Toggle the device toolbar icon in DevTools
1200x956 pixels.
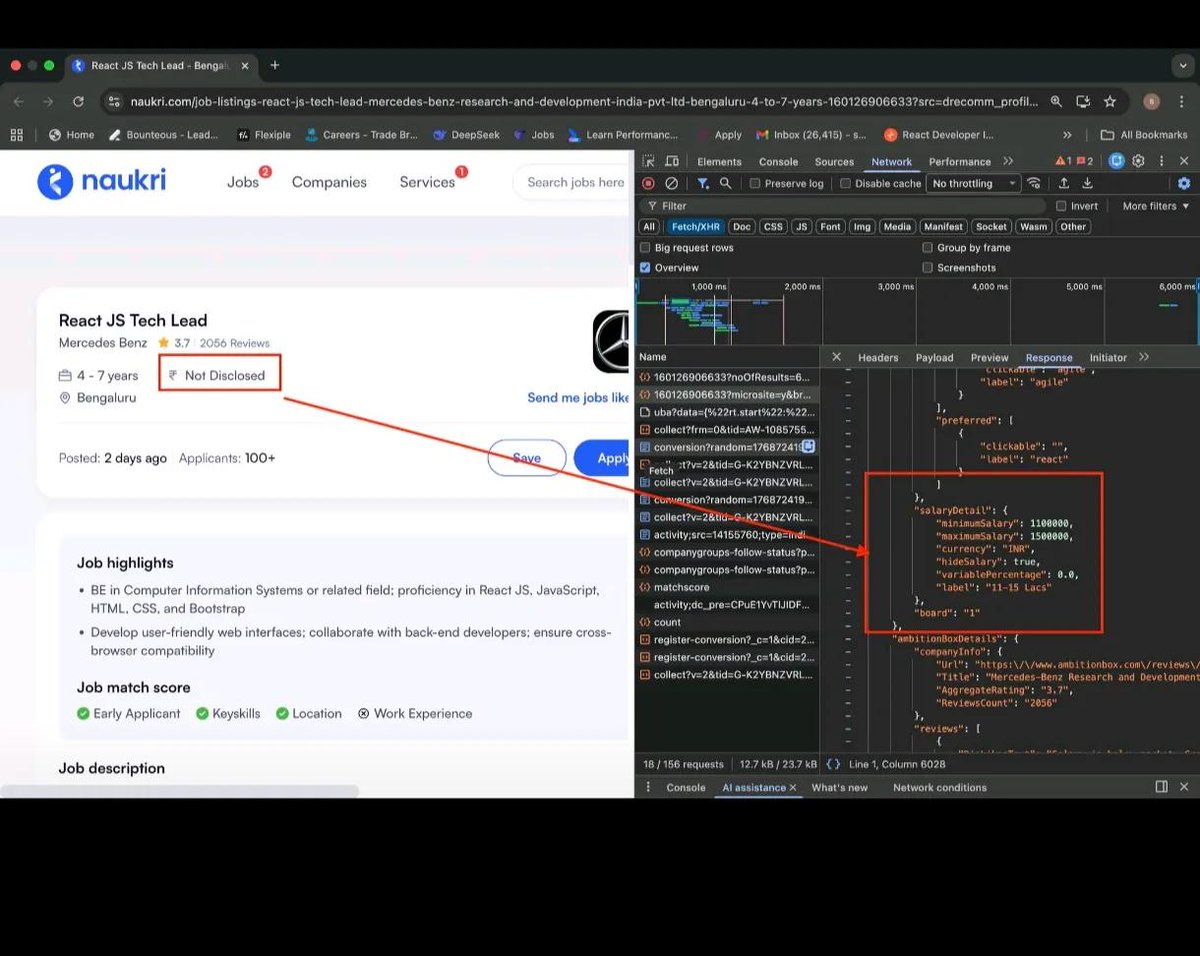pos(672,161)
